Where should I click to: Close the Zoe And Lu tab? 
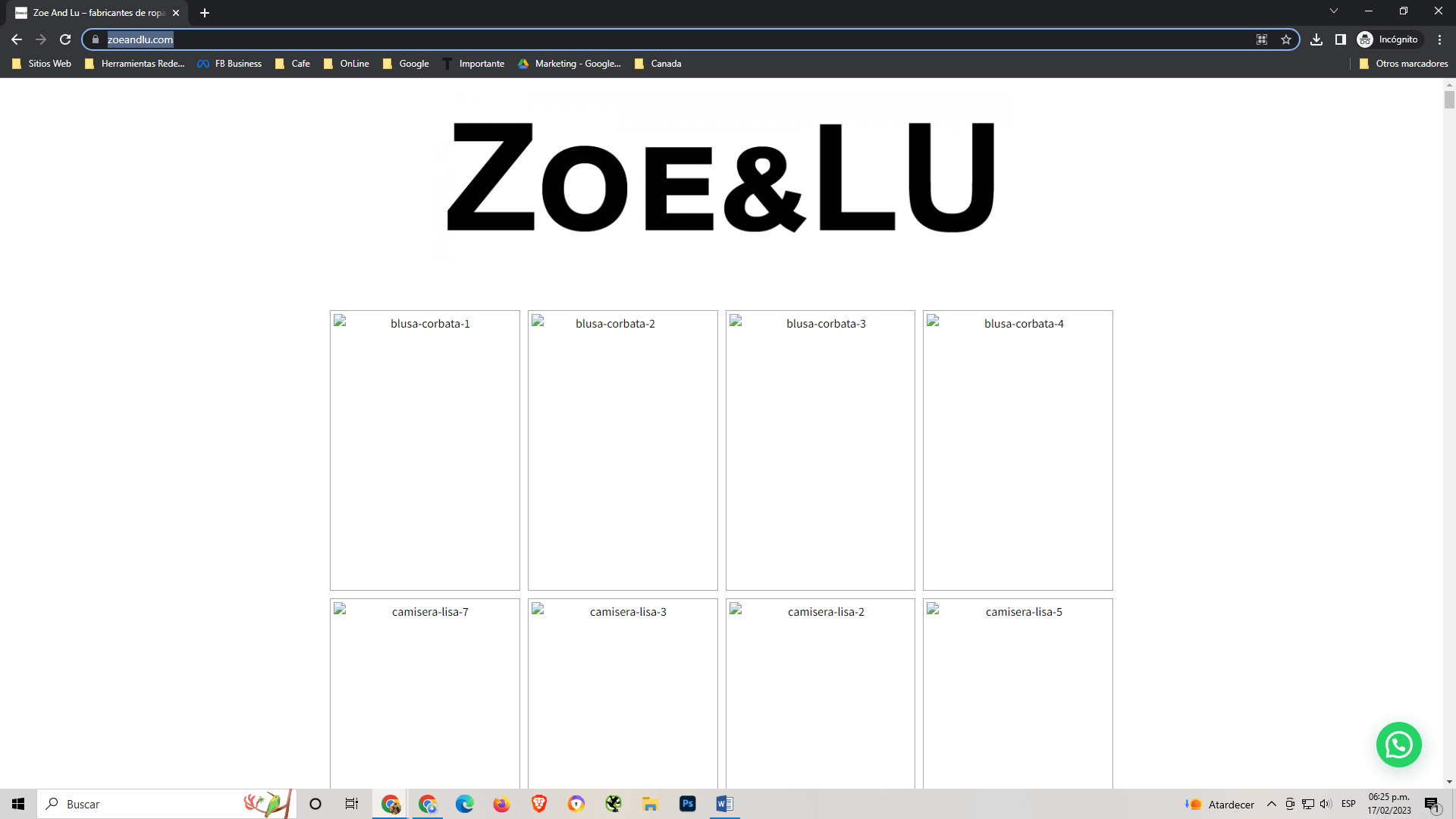pyautogui.click(x=176, y=13)
